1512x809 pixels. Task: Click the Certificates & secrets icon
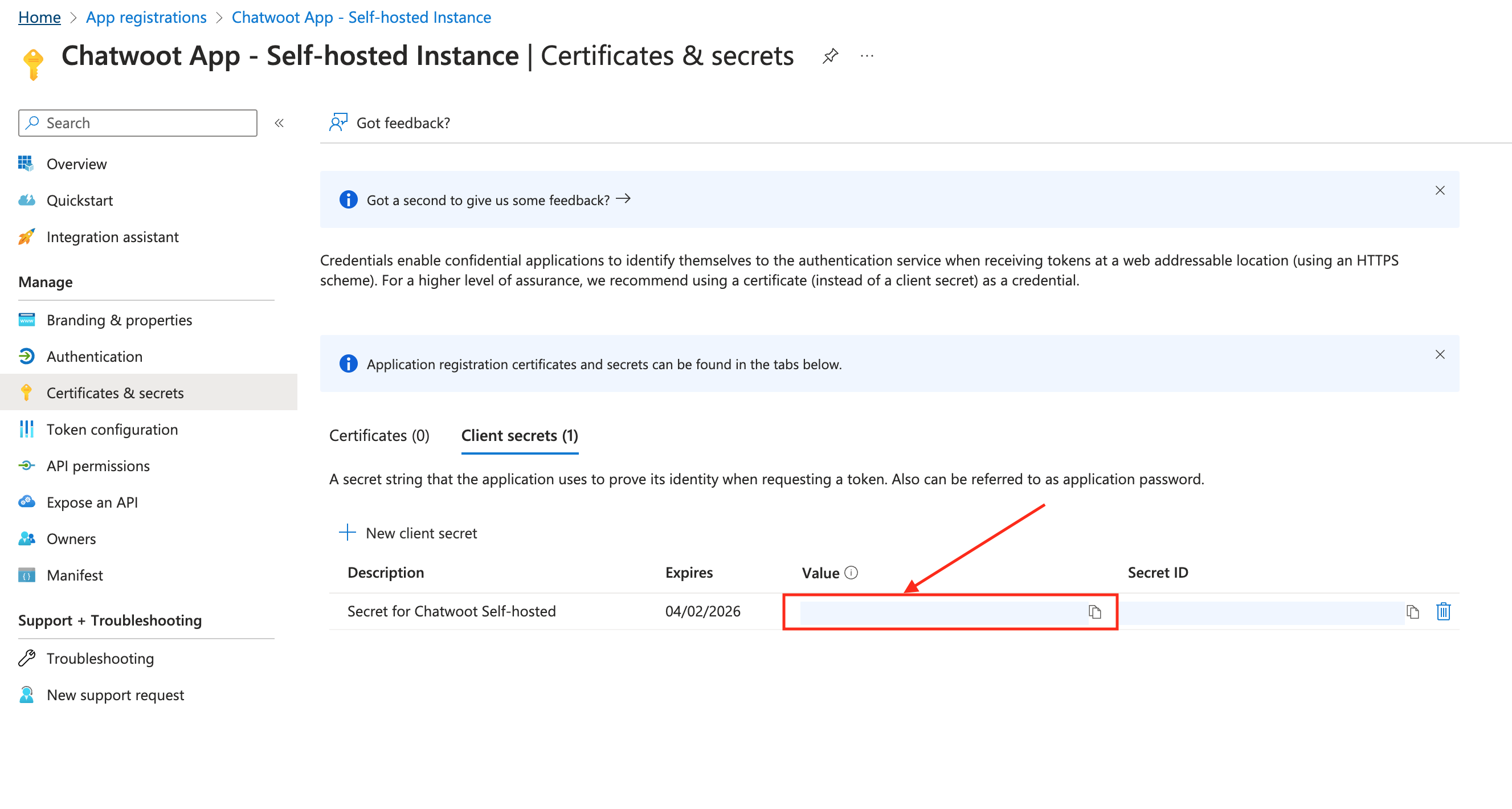coord(26,392)
